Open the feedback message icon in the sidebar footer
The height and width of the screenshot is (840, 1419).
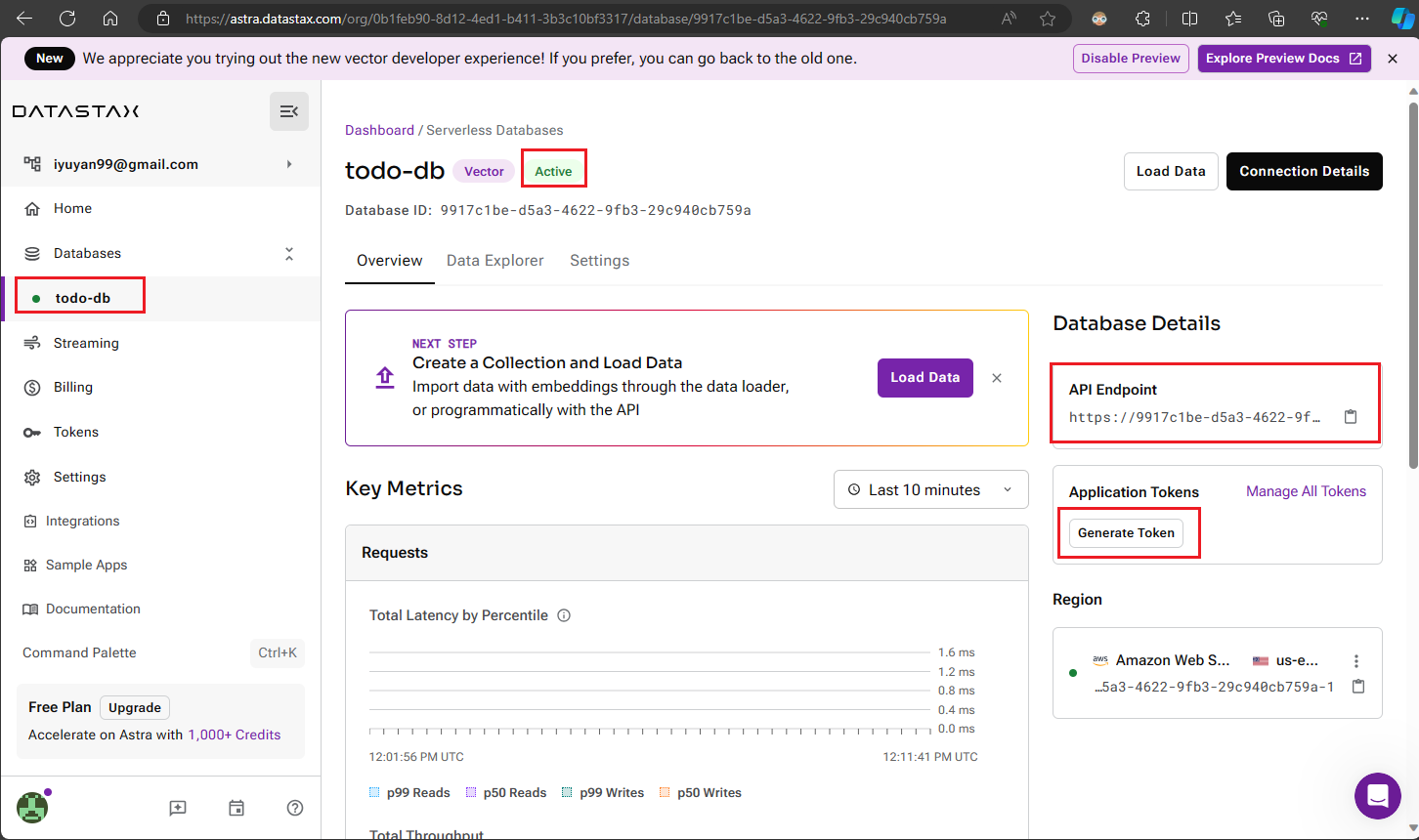[x=178, y=808]
